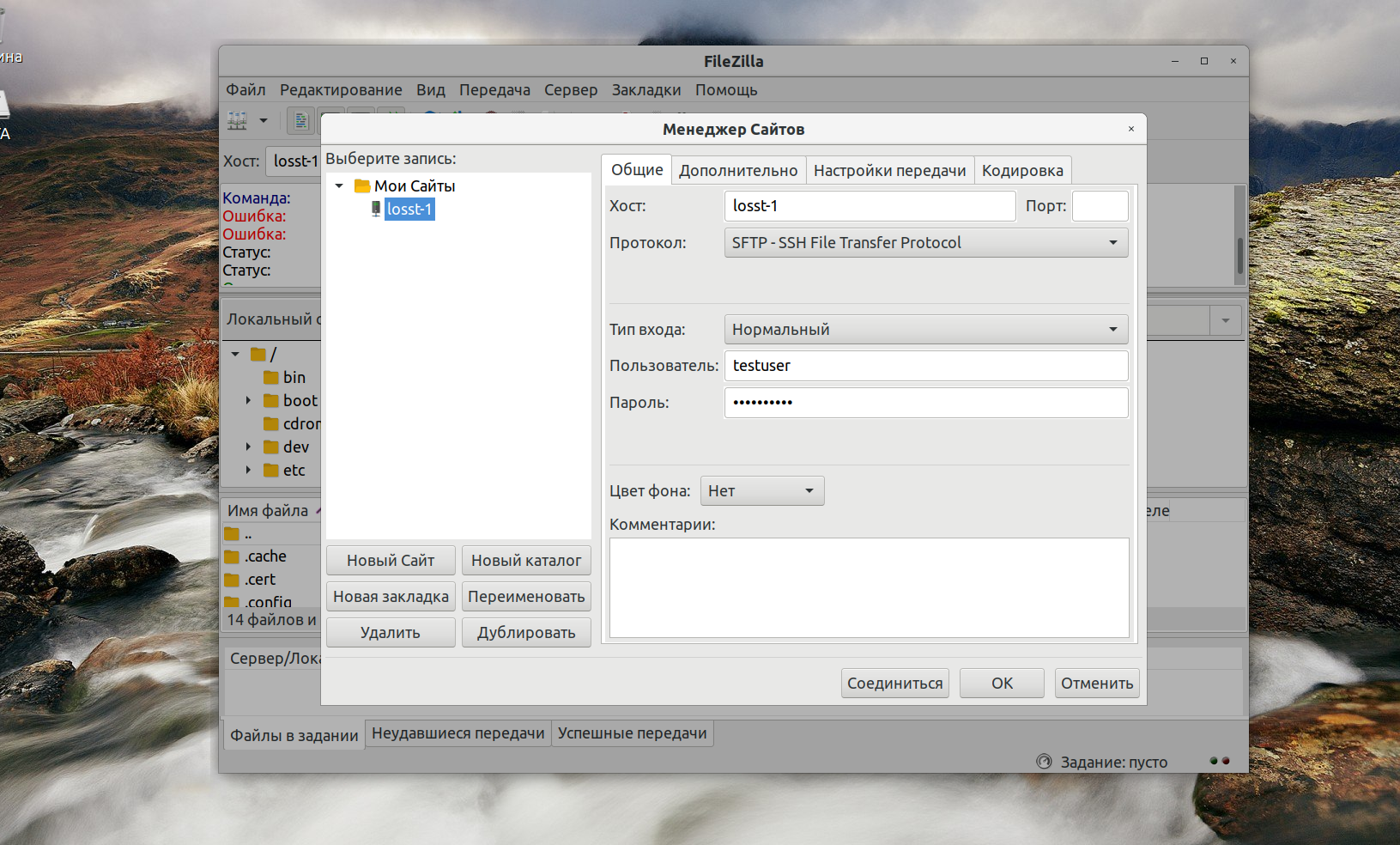The height and width of the screenshot is (845, 1400).
Task: Click the OK button
Action: 1002,684
